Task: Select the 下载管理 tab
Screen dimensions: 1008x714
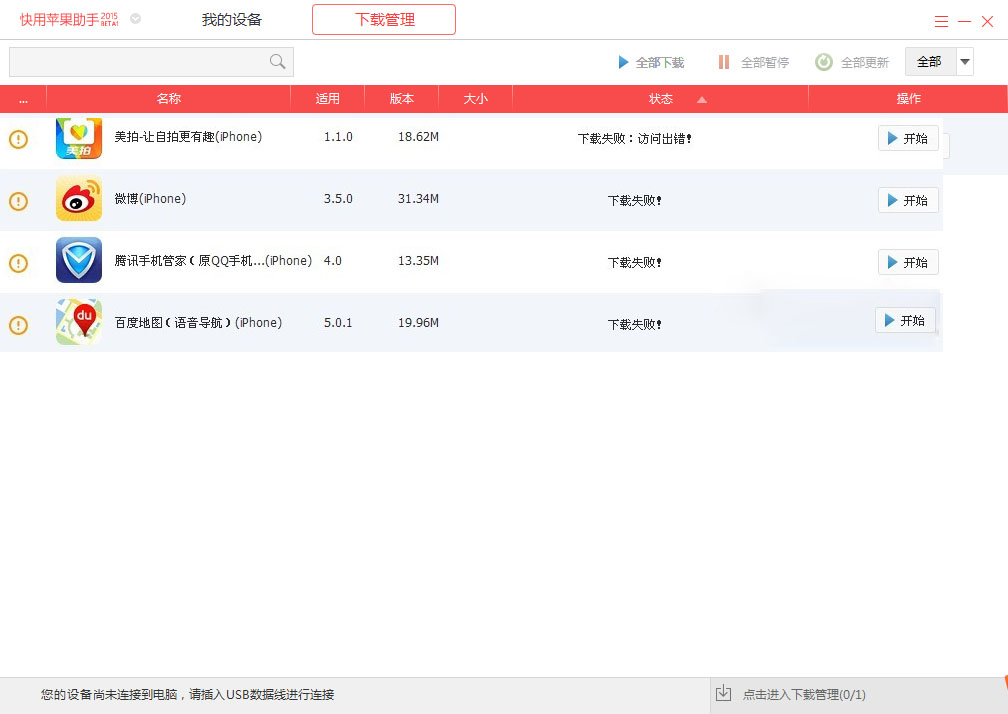Action: click(384, 20)
